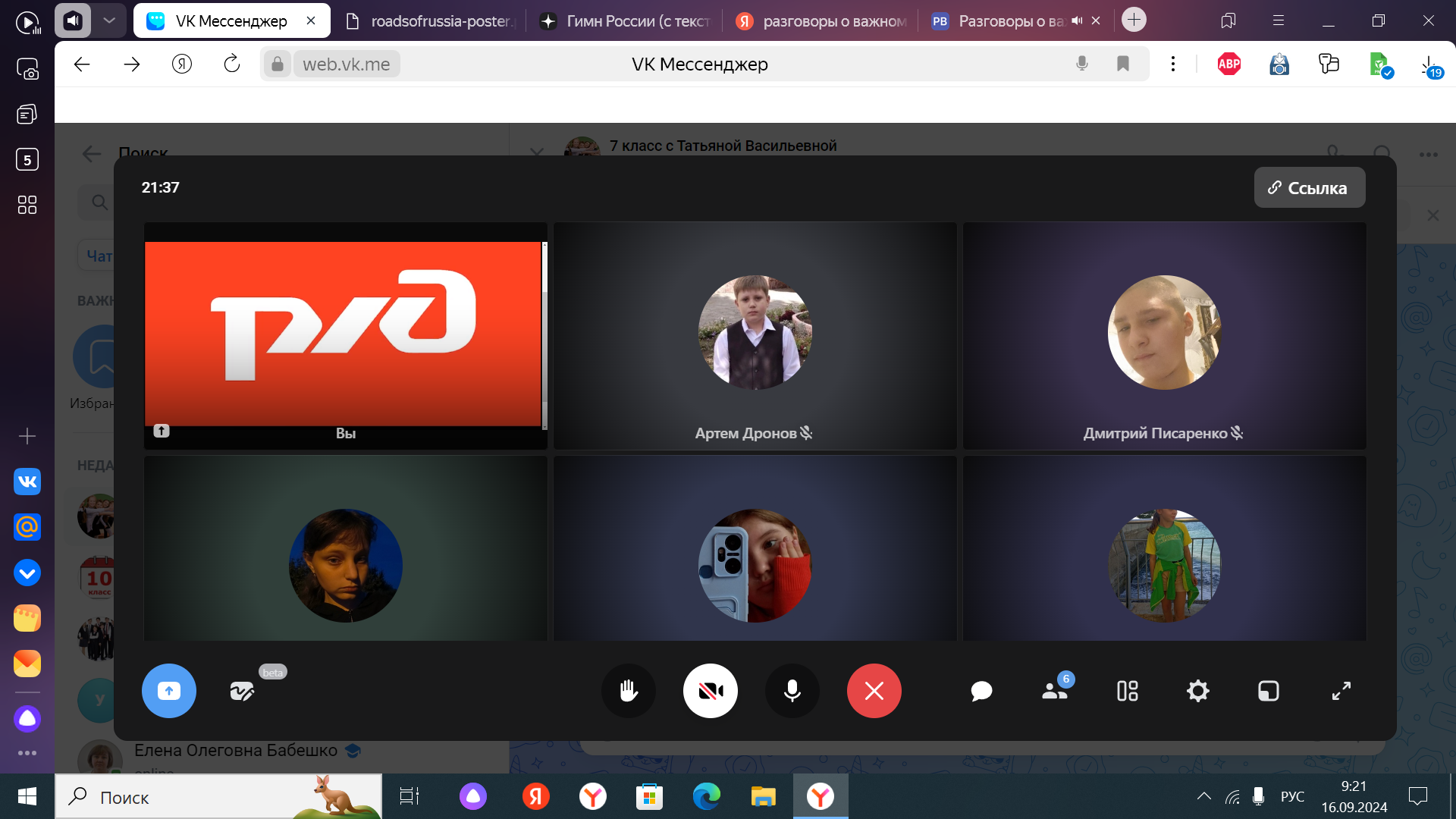The width and height of the screenshot is (1456, 819).
Task: Open Mail.ru in the browser sidebar
Action: 27,527
